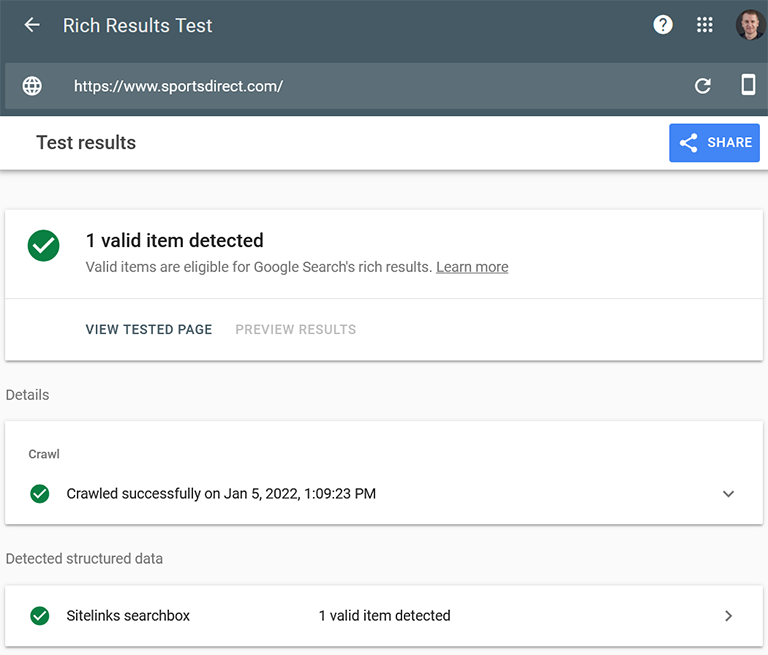Screen dimensions: 768x655
Task: Rerun the test with the refresh icon
Action: [703, 86]
